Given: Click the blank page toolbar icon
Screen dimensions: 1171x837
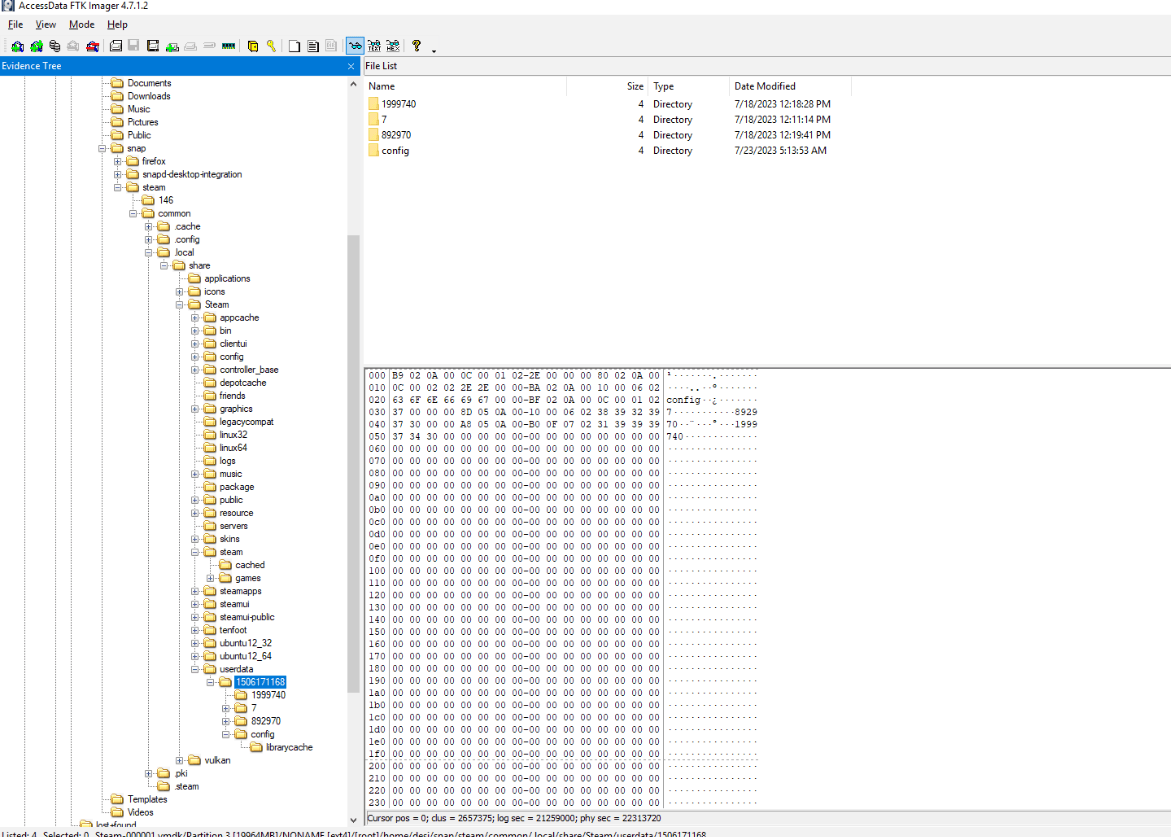Looking at the screenshot, I should click(294, 46).
